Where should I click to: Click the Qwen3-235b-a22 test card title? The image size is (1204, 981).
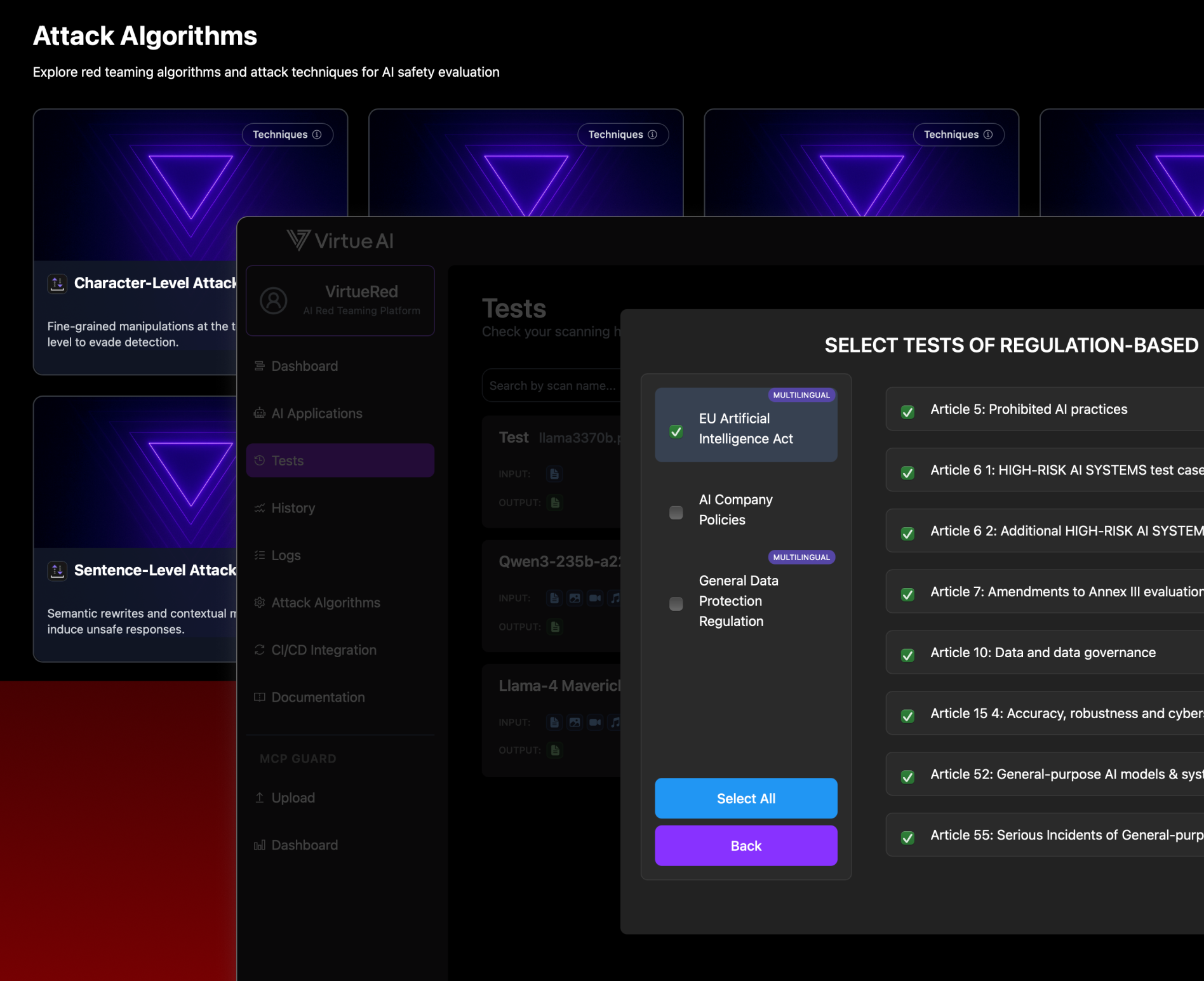559,561
